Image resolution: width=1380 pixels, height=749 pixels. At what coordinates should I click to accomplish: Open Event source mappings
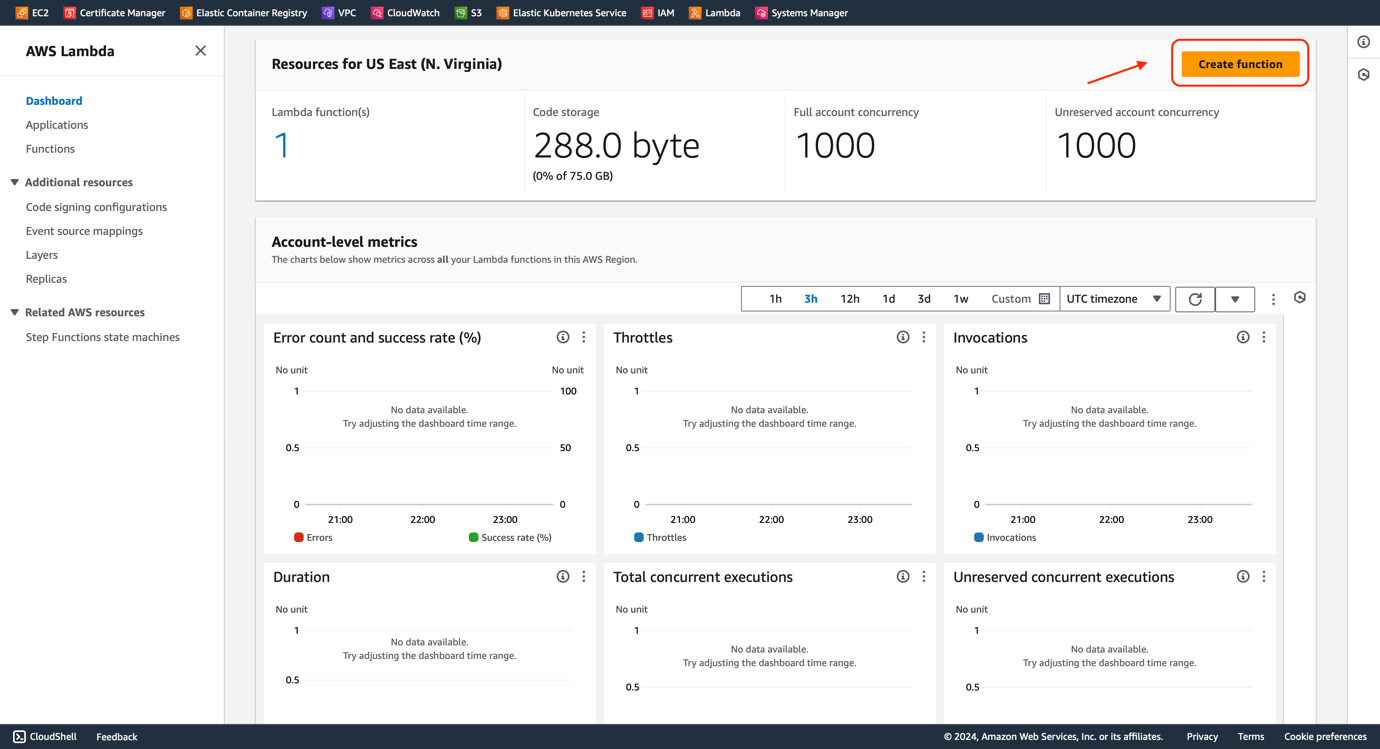[84, 231]
